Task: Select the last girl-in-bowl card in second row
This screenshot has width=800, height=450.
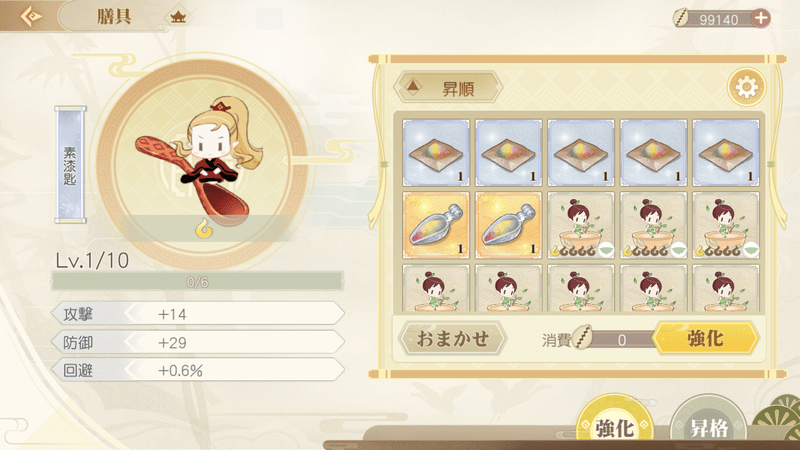Action: click(726, 225)
